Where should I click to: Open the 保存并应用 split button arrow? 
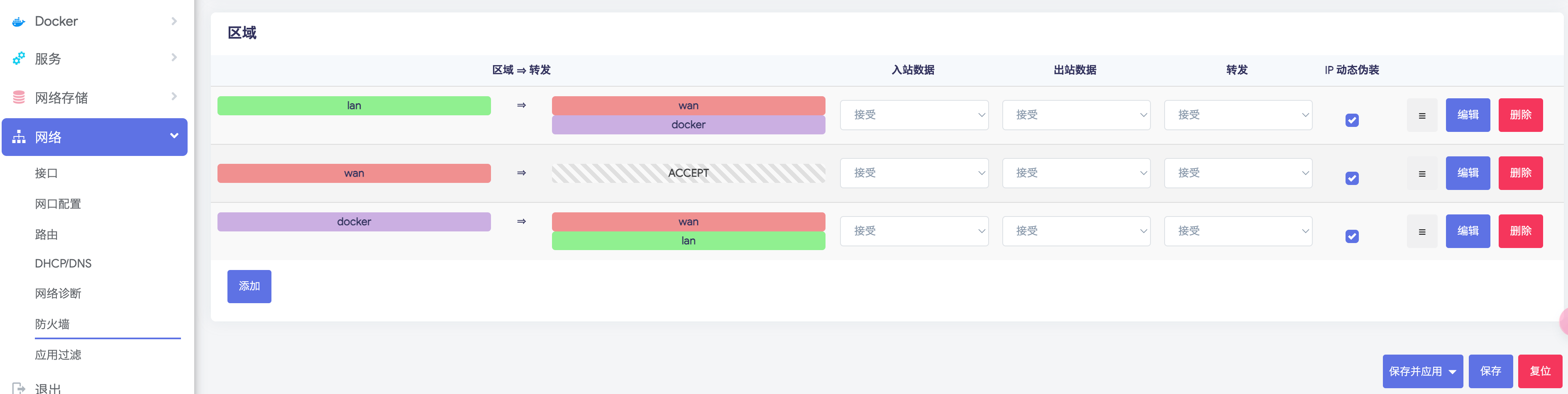click(1452, 372)
